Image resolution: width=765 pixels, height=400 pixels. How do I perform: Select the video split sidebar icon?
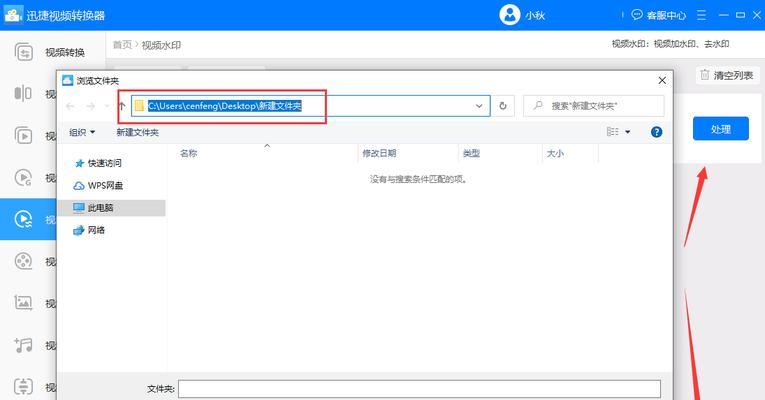(23, 93)
